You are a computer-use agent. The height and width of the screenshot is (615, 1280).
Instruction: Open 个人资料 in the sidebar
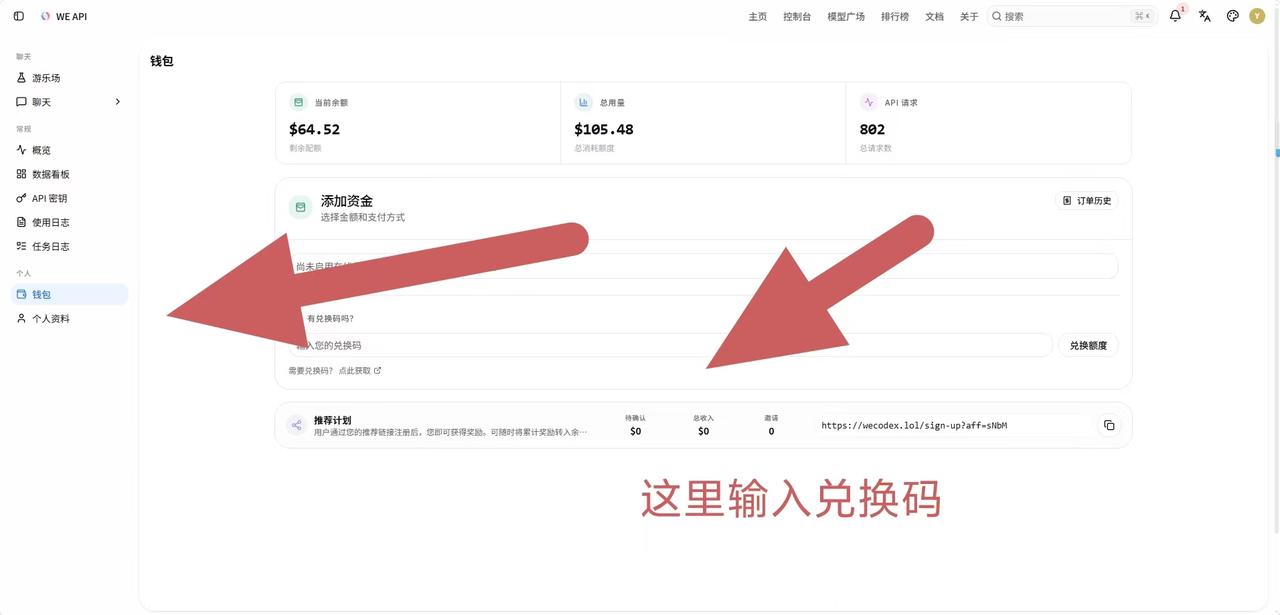click(69, 318)
